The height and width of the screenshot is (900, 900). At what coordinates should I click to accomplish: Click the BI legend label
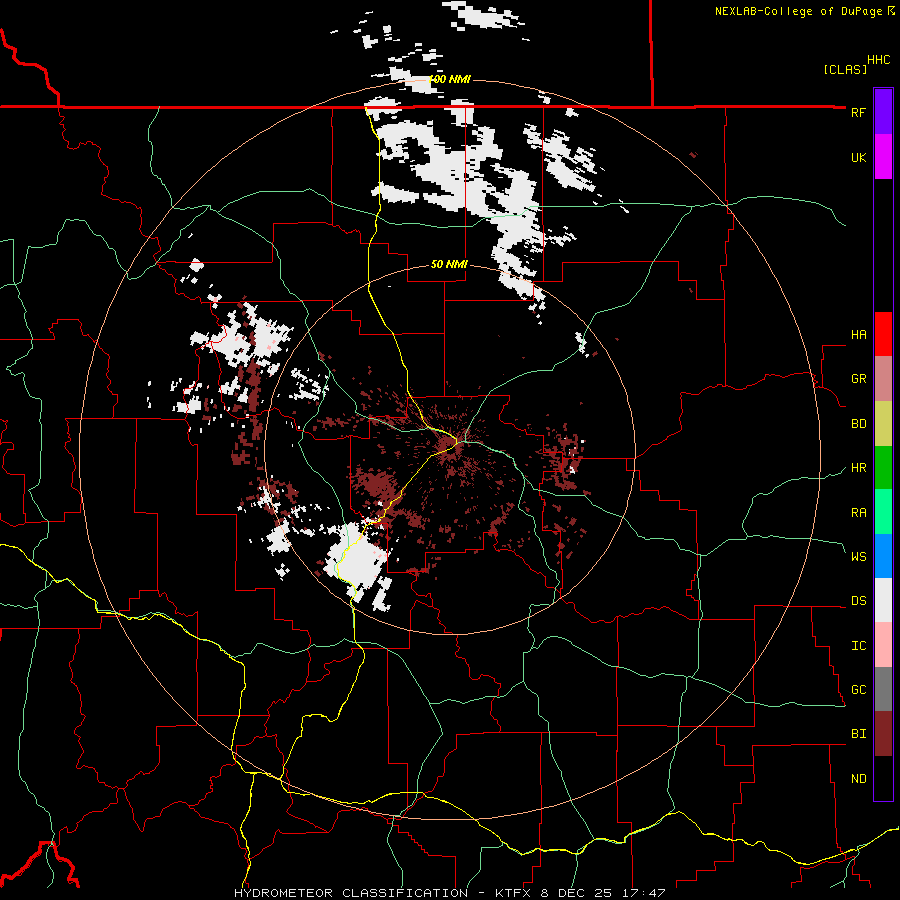click(x=858, y=734)
